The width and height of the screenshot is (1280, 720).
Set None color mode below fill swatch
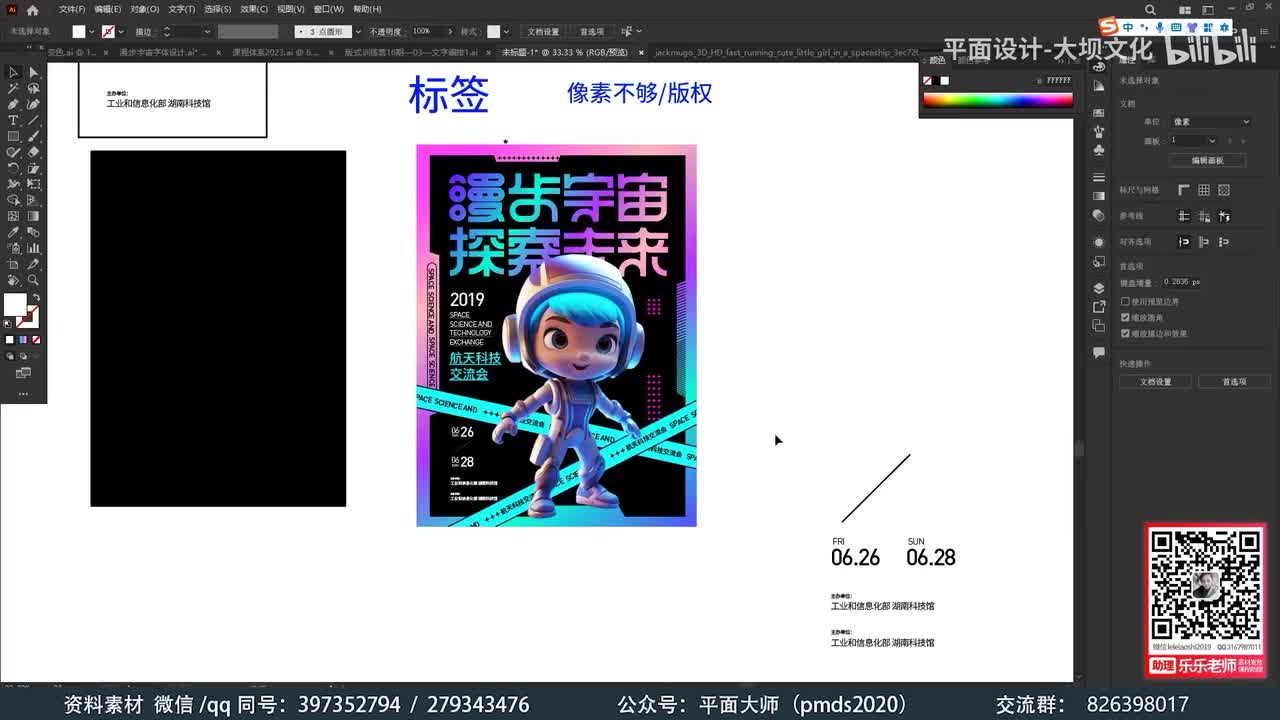pyautogui.click(x=36, y=339)
